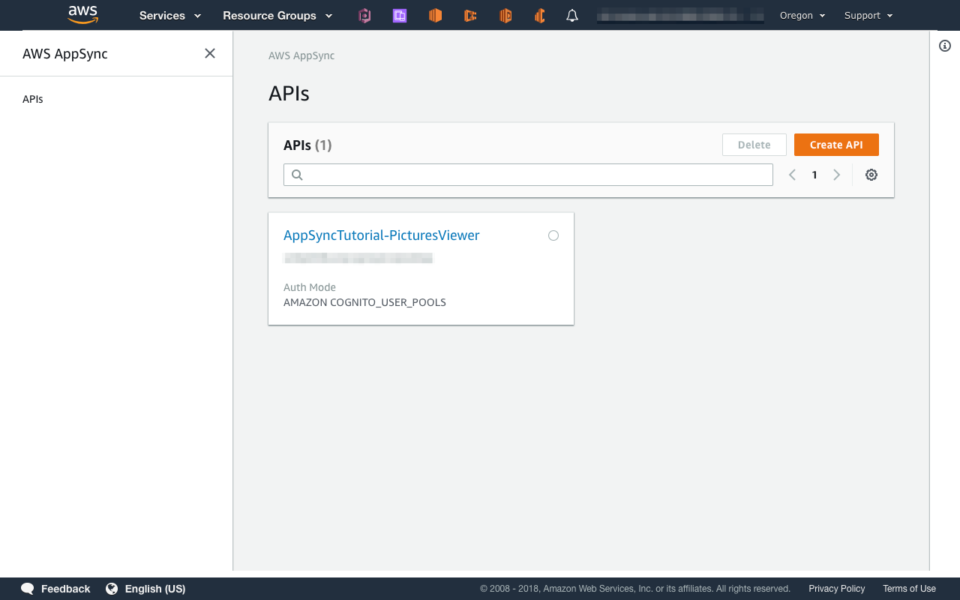
Task: Open APIs table preferences gear
Action: point(871,175)
